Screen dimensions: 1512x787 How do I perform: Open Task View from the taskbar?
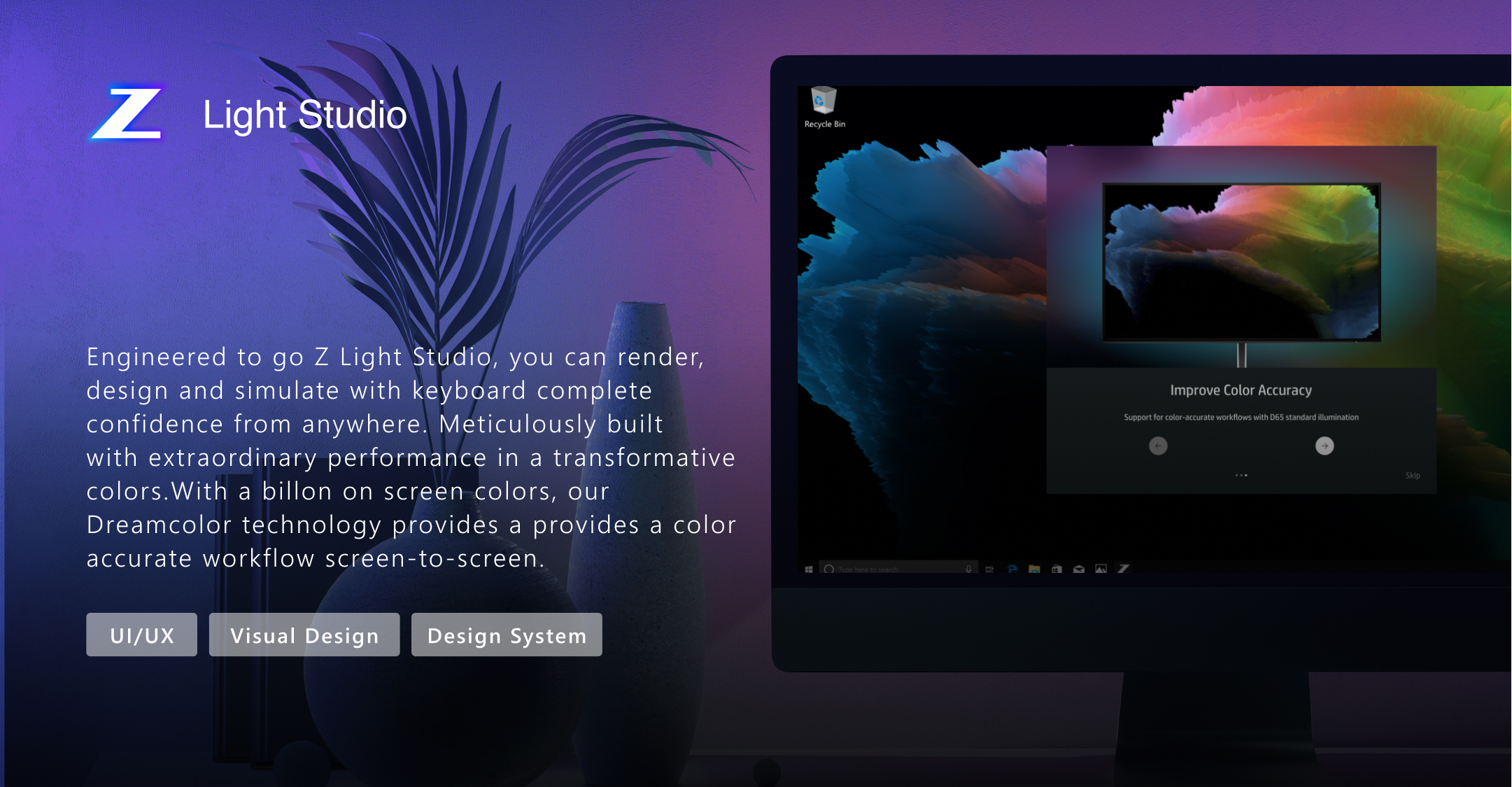click(x=989, y=569)
